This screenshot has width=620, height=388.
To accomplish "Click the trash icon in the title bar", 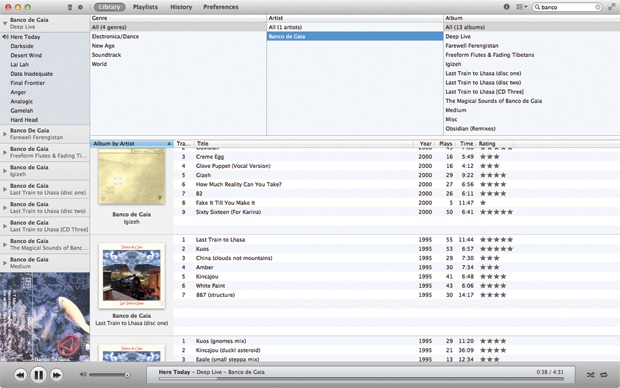I will 70,7.
